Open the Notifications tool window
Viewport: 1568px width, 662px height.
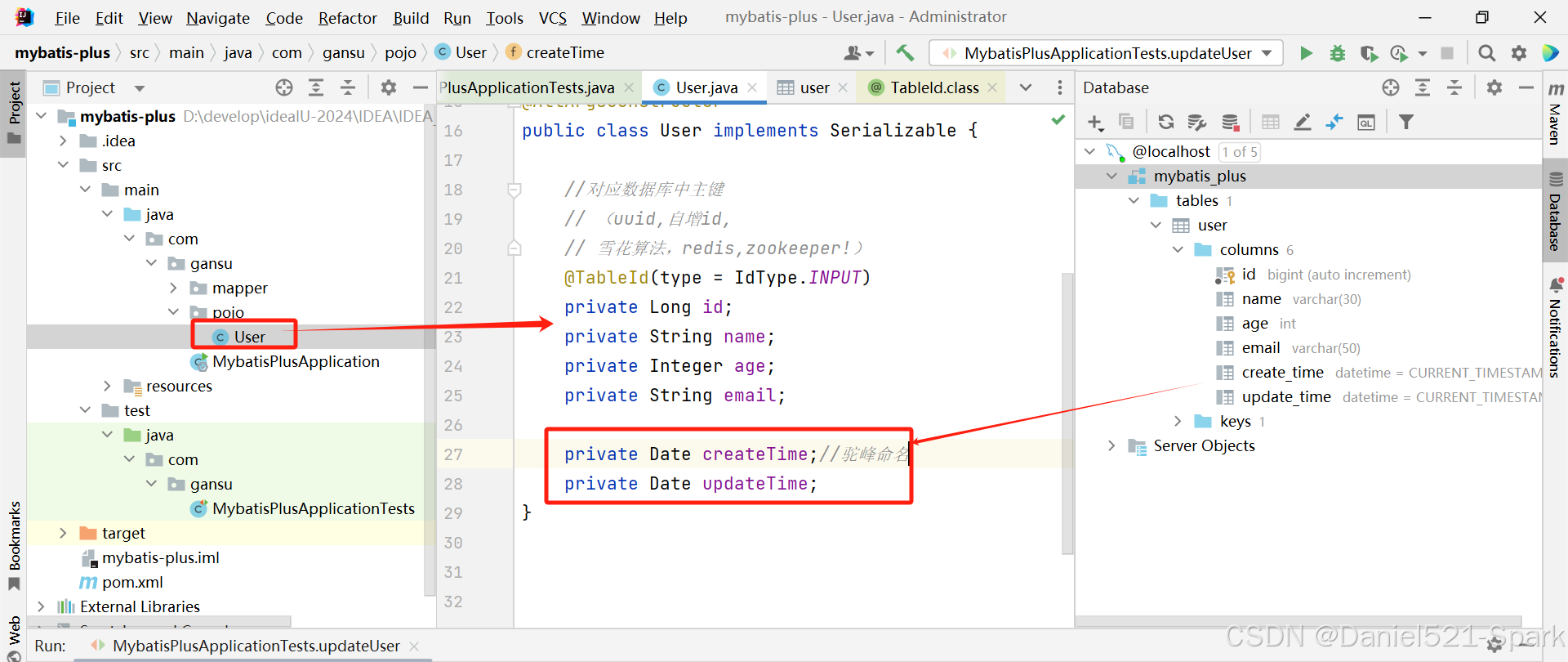point(1556,329)
